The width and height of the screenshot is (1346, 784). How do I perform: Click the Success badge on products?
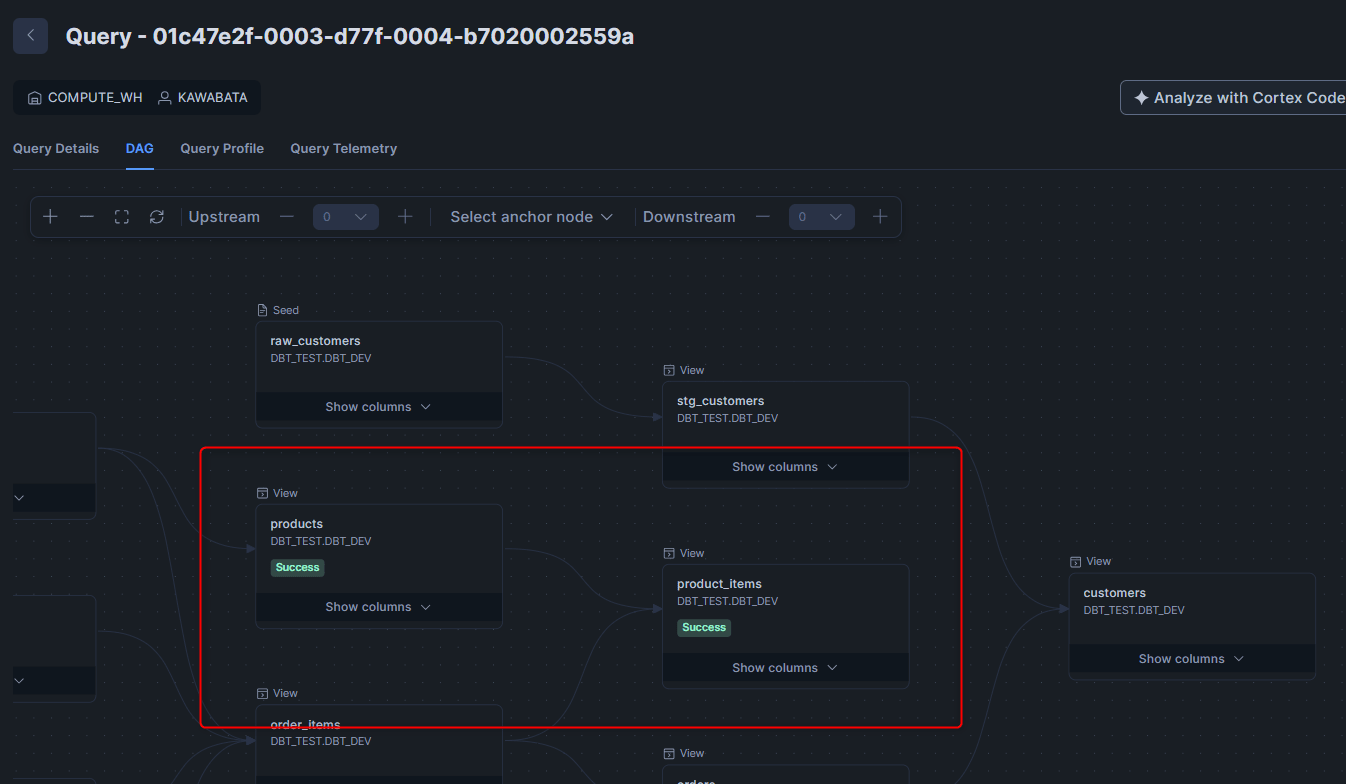pyautogui.click(x=297, y=567)
